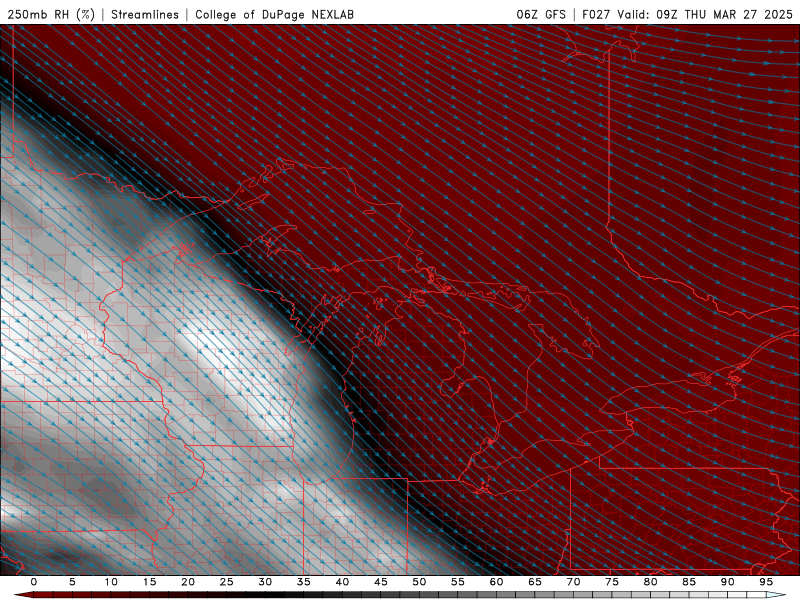Select the "Streamlines" label in the header
Screen dimensions: 800x600
[145, 14]
